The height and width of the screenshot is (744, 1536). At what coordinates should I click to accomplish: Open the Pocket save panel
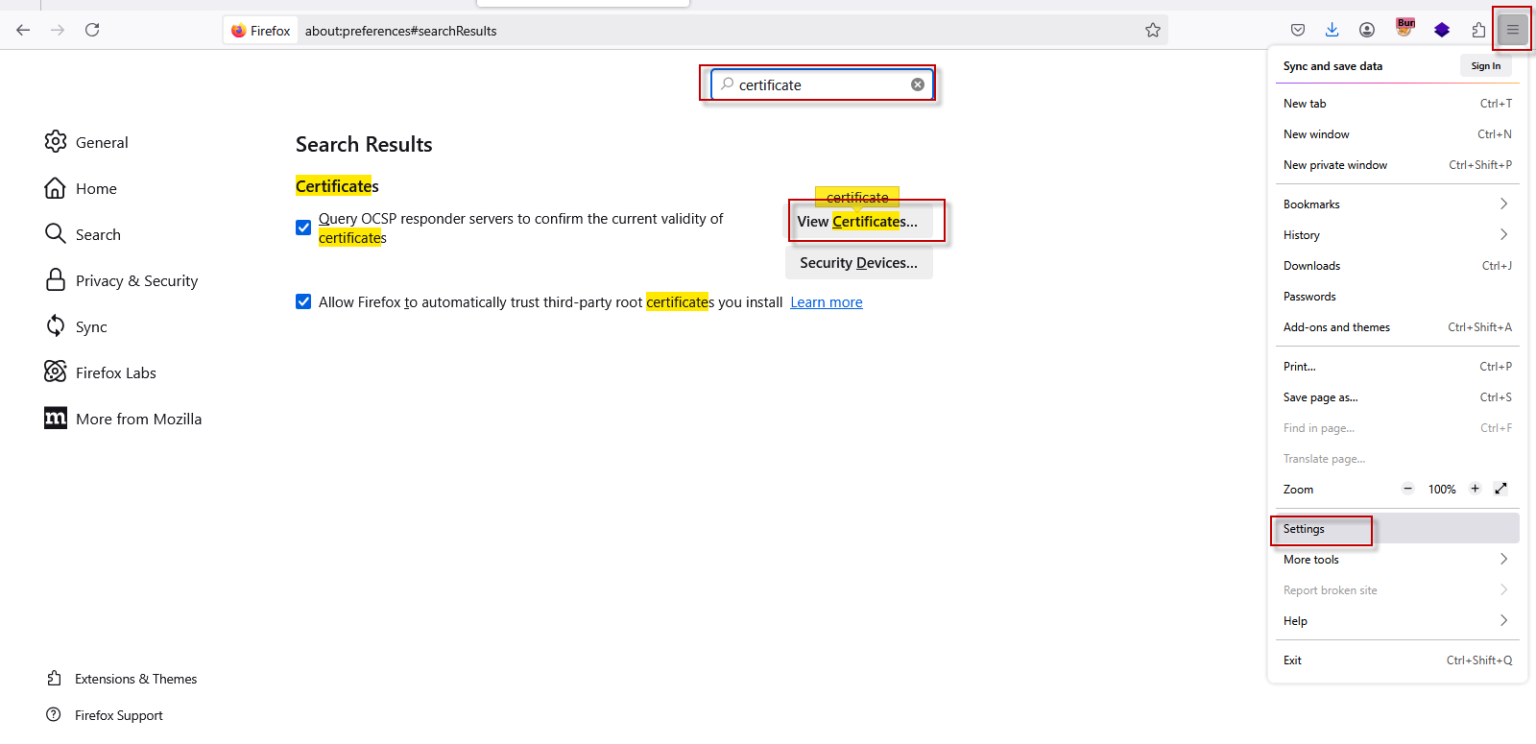click(x=1297, y=30)
